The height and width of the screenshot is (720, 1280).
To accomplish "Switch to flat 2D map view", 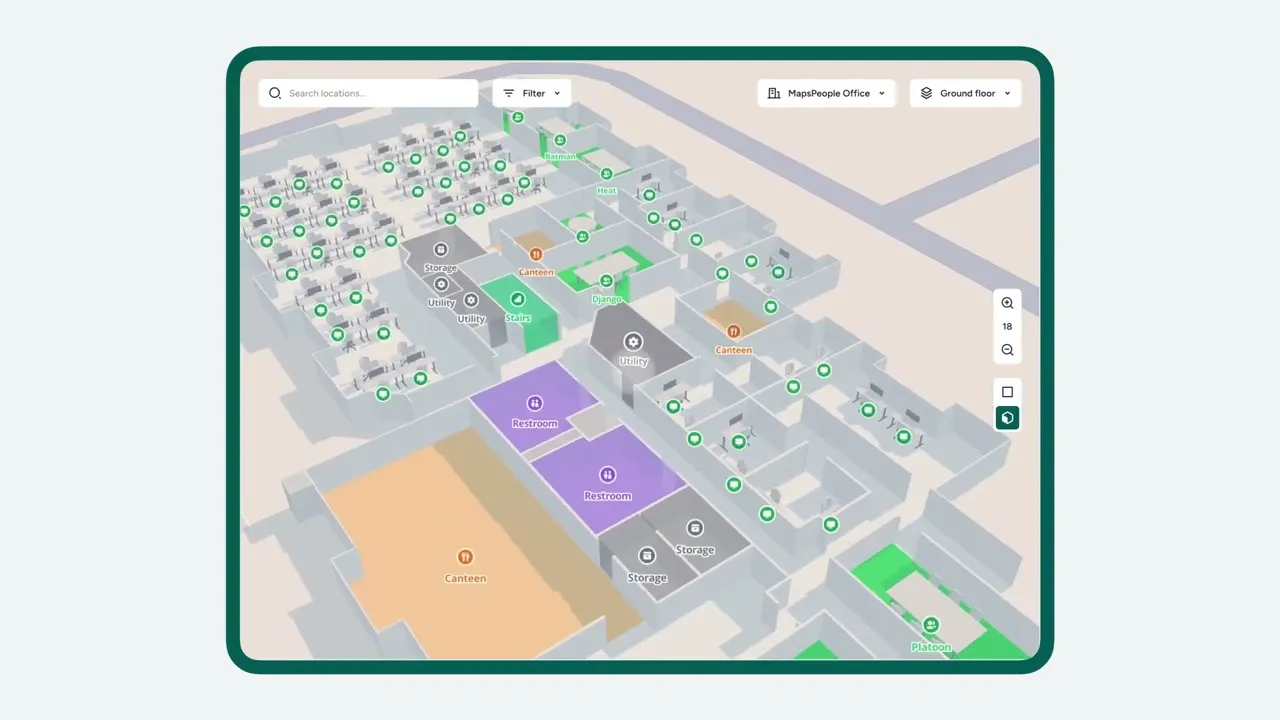I will 1007,392.
